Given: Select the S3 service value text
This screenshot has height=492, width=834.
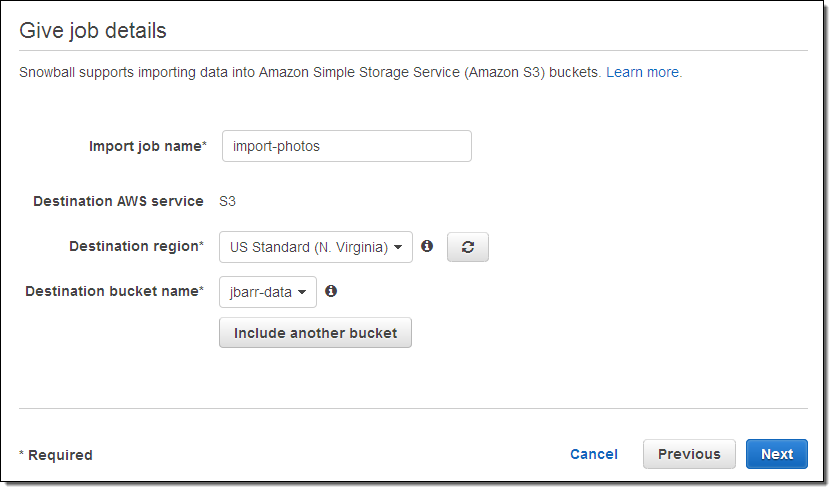Looking at the screenshot, I should (228, 201).
